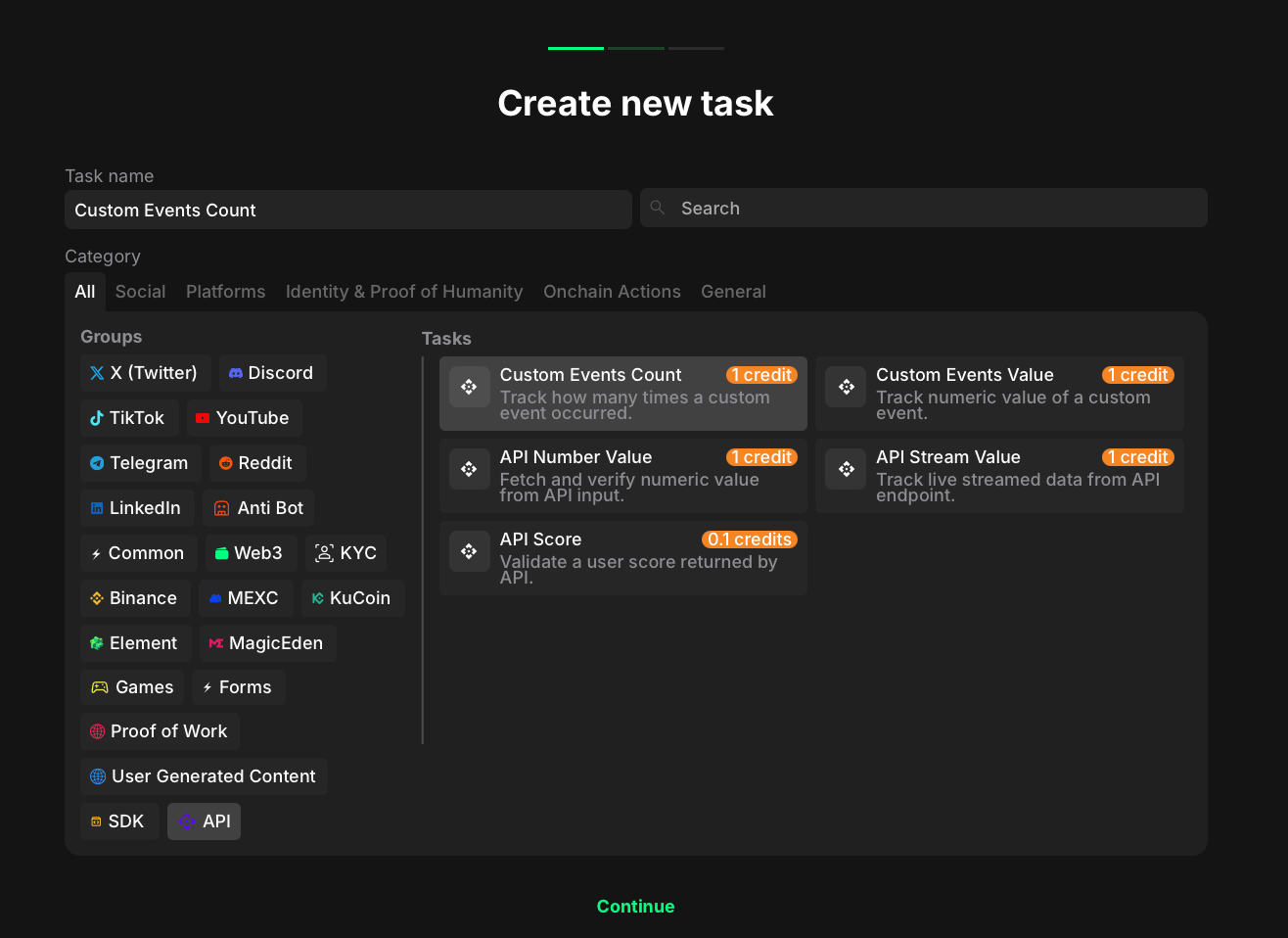Viewport: 1288px width, 938px height.
Task: Select the Forms group
Action: click(239, 687)
